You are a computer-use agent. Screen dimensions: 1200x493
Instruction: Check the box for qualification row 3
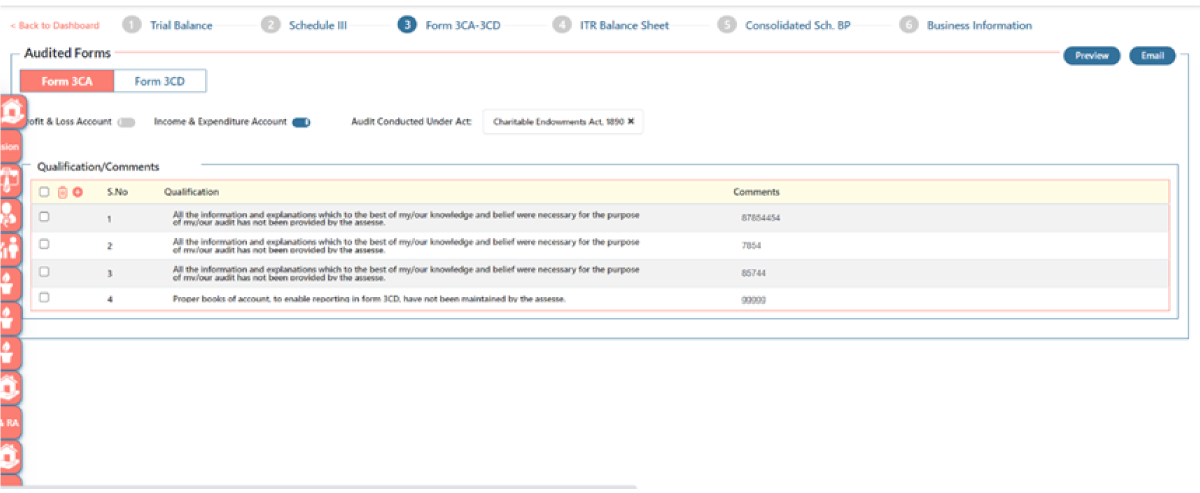coord(44,270)
